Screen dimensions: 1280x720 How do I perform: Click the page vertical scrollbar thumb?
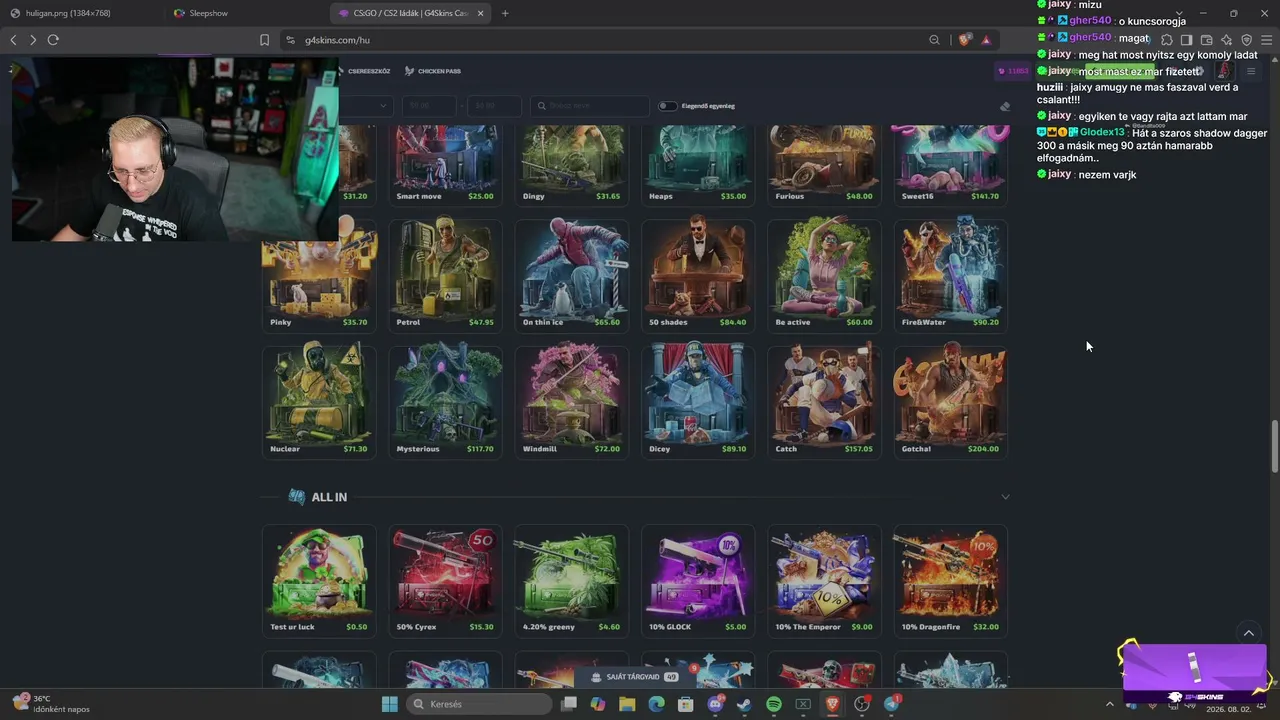point(1274,447)
